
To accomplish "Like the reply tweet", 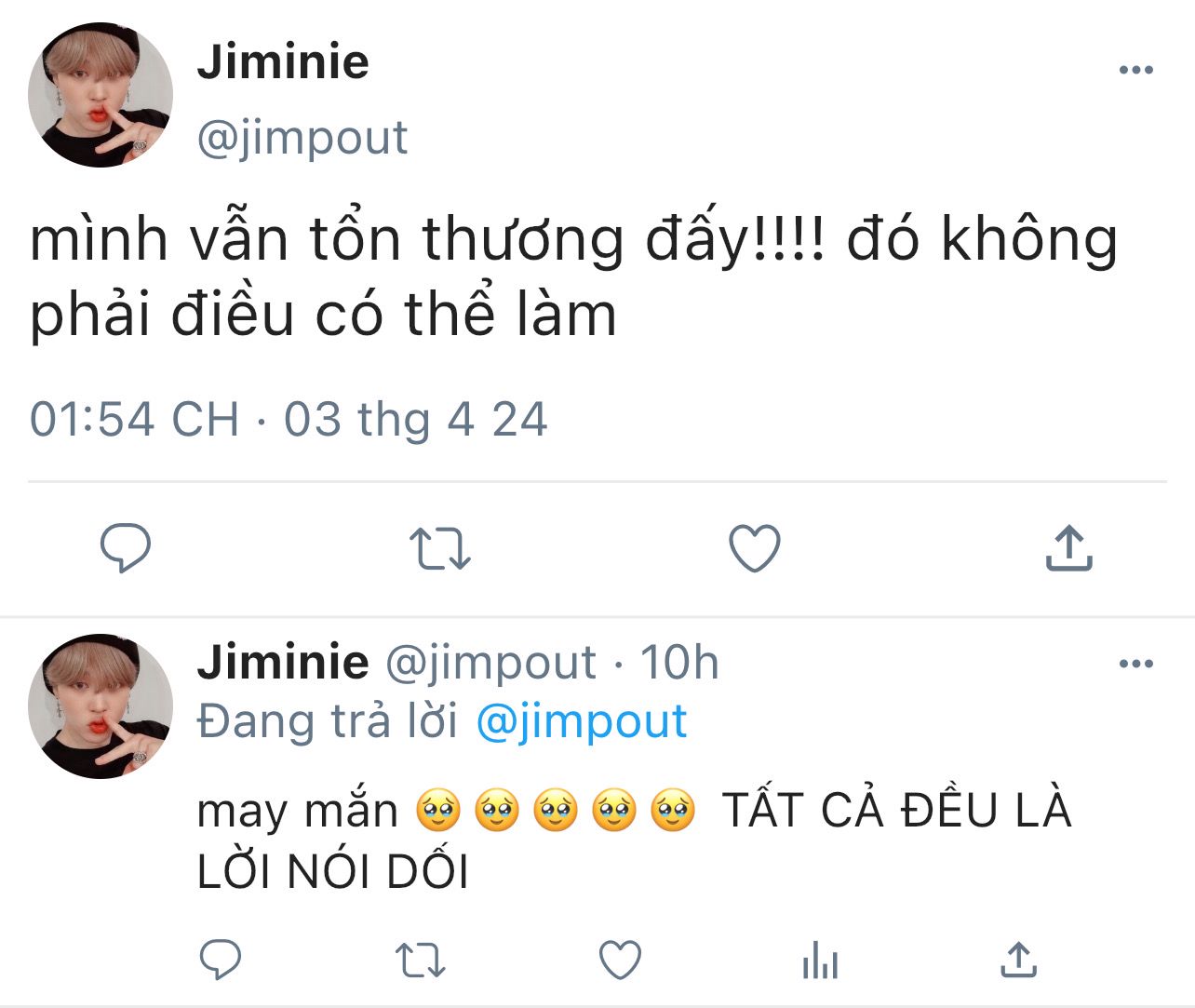I will click(x=620, y=960).
